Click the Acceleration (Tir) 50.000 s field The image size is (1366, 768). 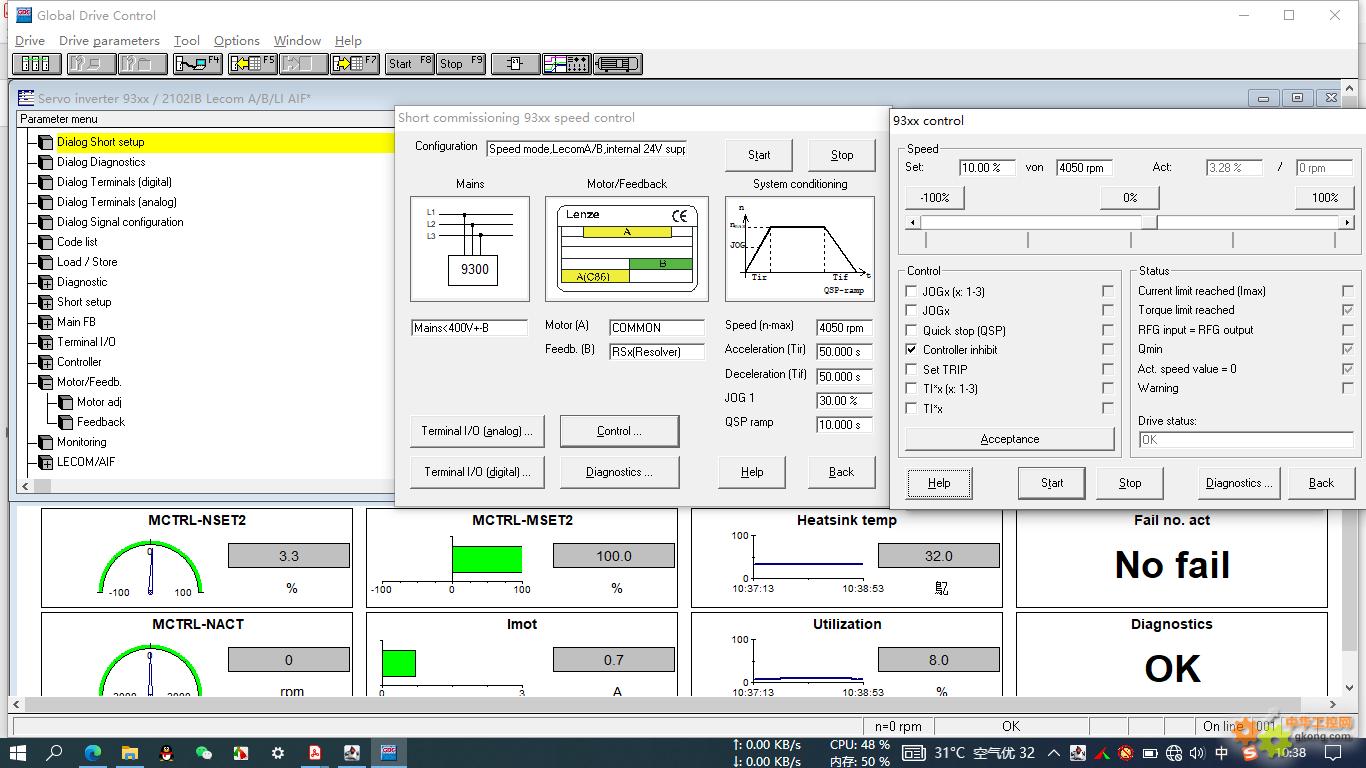pos(844,352)
